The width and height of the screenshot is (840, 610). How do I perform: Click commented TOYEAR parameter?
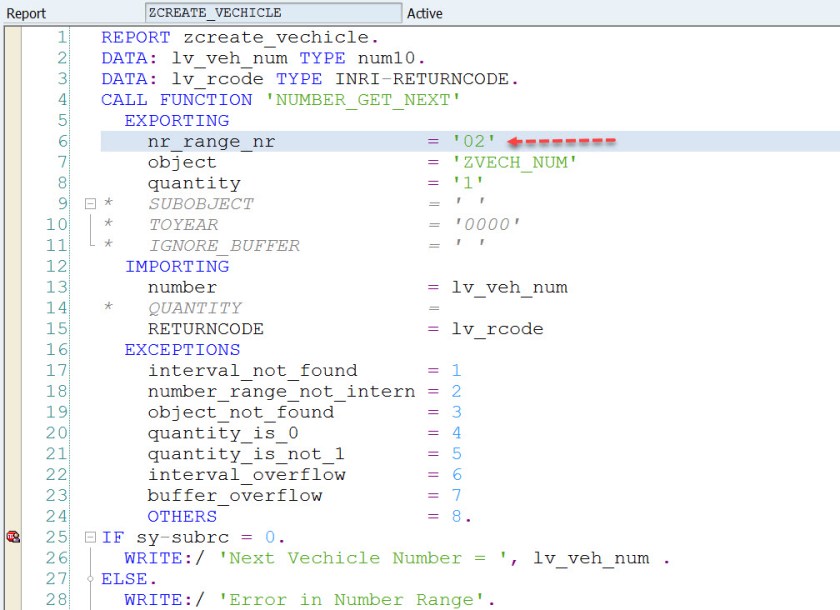pyautogui.click(x=184, y=225)
